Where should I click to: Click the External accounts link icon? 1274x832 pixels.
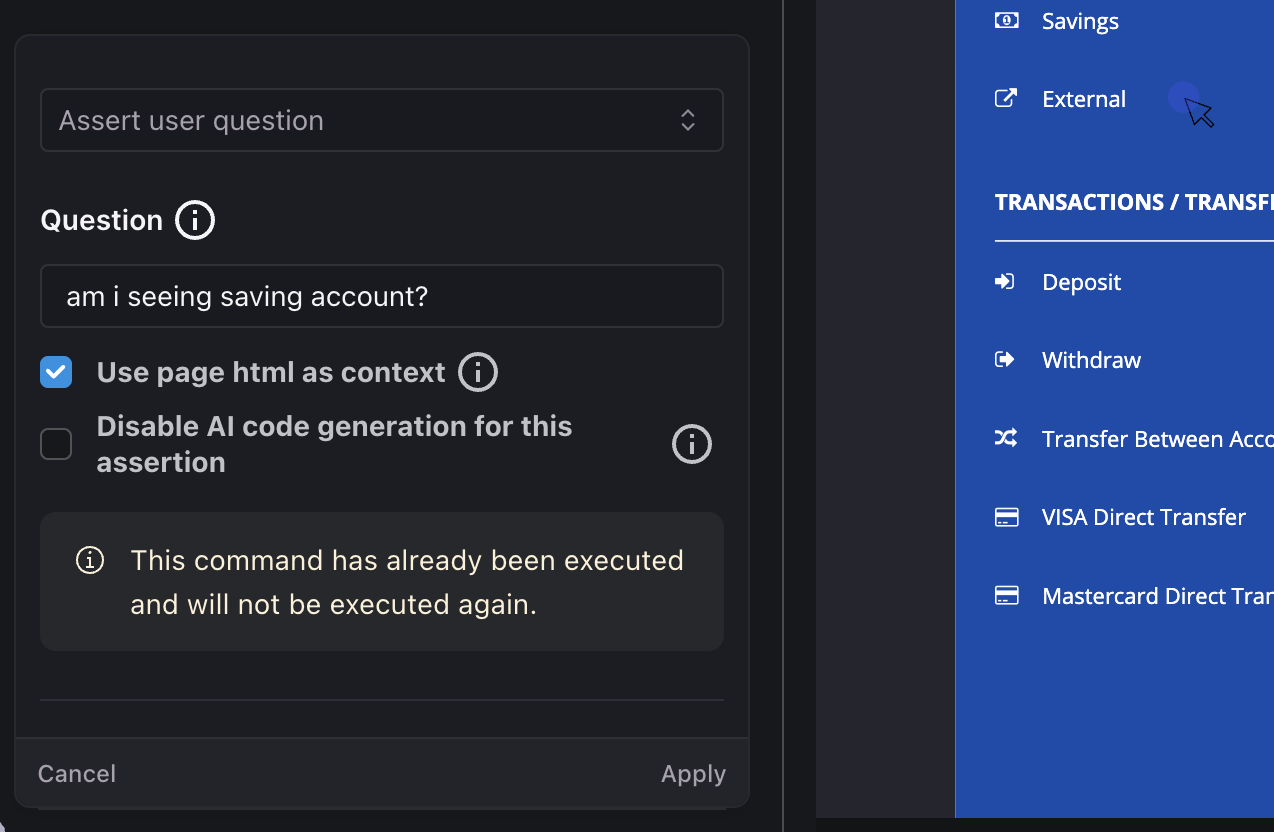click(1005, 98)
